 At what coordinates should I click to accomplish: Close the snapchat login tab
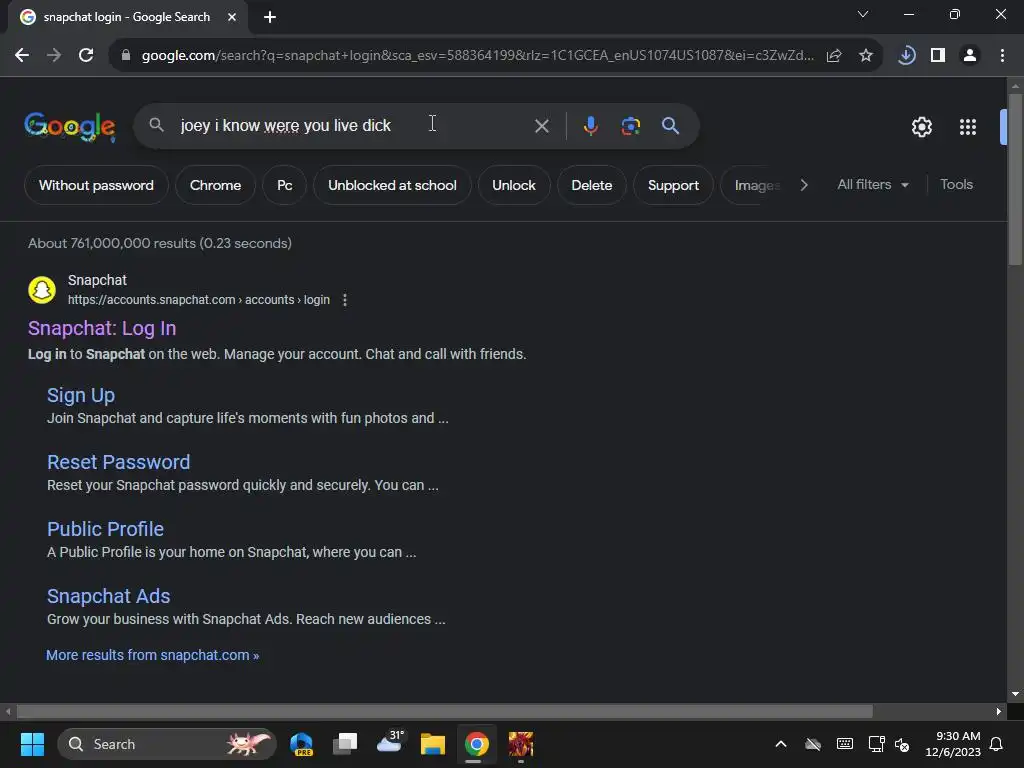[232, 17]
